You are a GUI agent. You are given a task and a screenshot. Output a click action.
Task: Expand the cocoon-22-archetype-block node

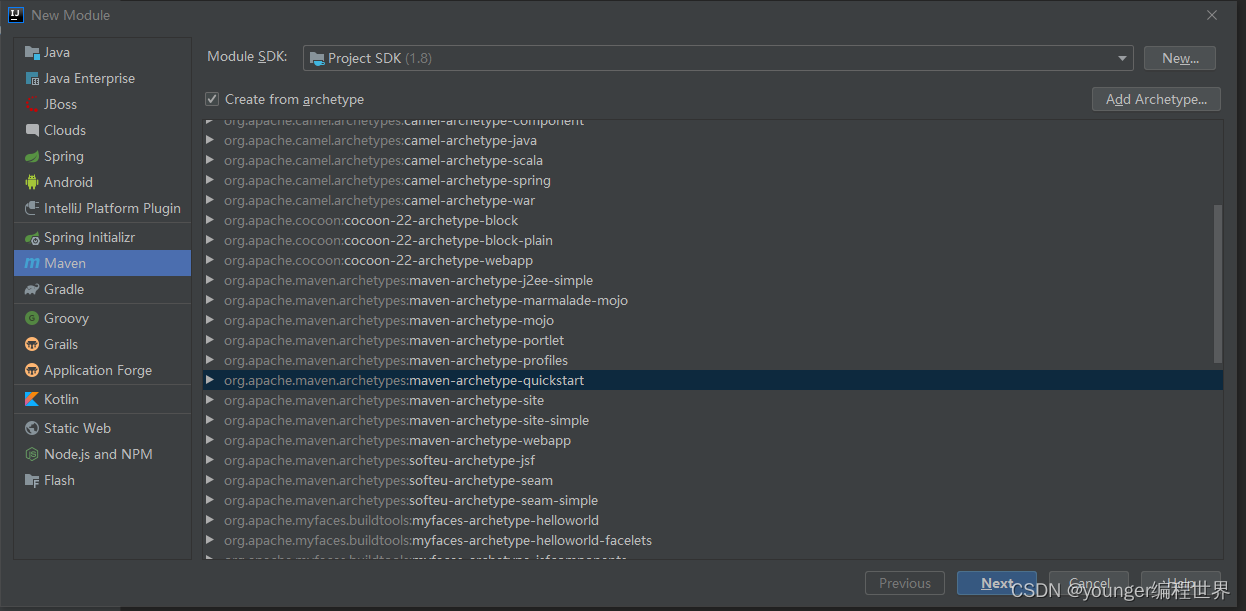(x=210, y=220)
